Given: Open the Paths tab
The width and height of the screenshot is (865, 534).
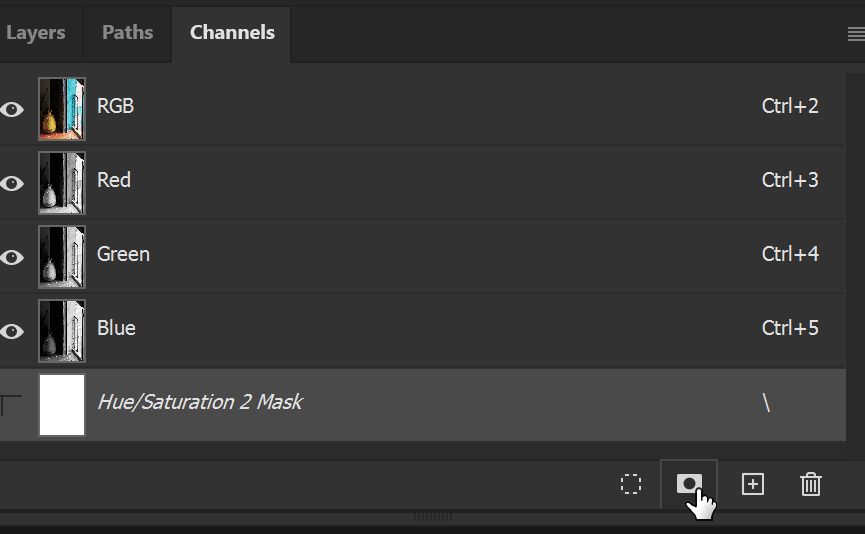Looking at the screenshot, I should point(128,33).
